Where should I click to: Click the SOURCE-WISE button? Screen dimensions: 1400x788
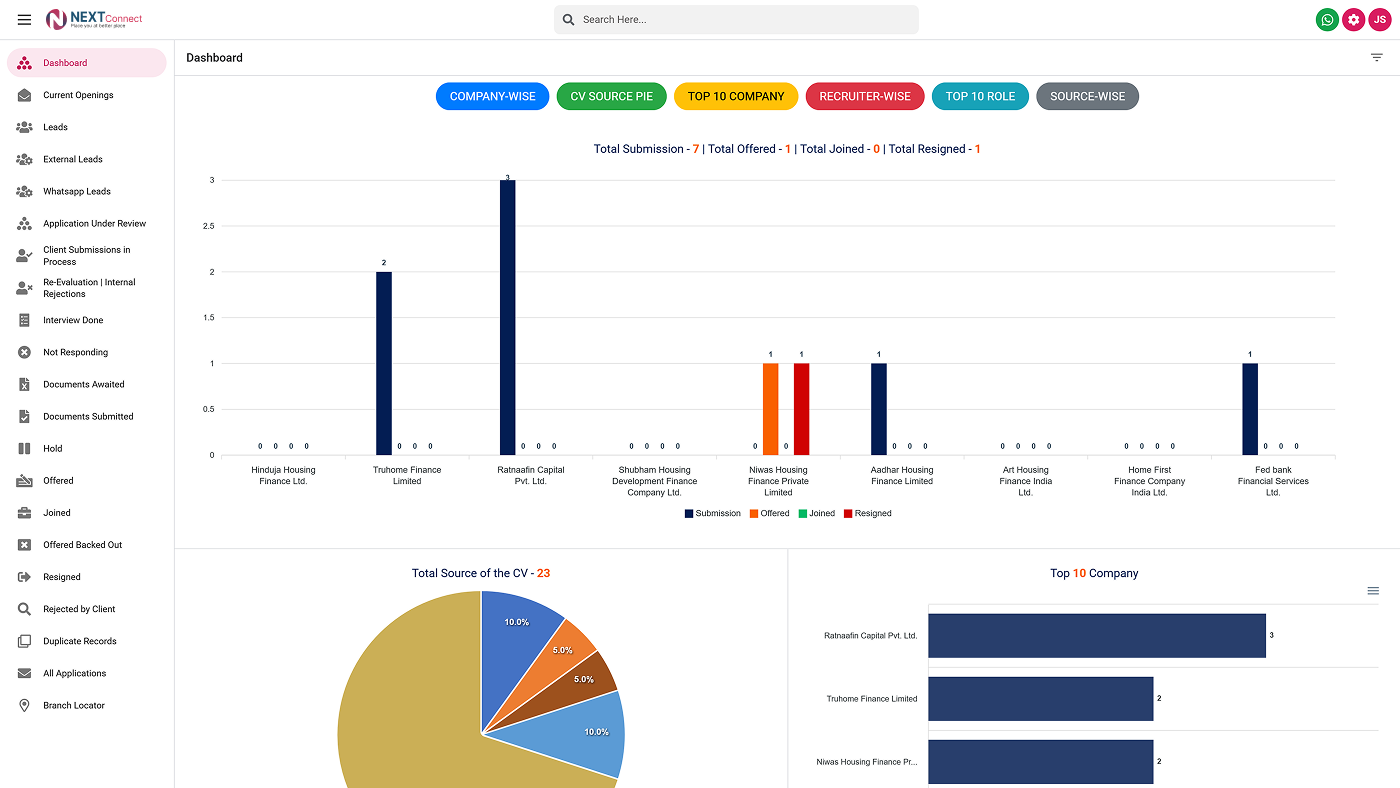tap(1087, 96)
